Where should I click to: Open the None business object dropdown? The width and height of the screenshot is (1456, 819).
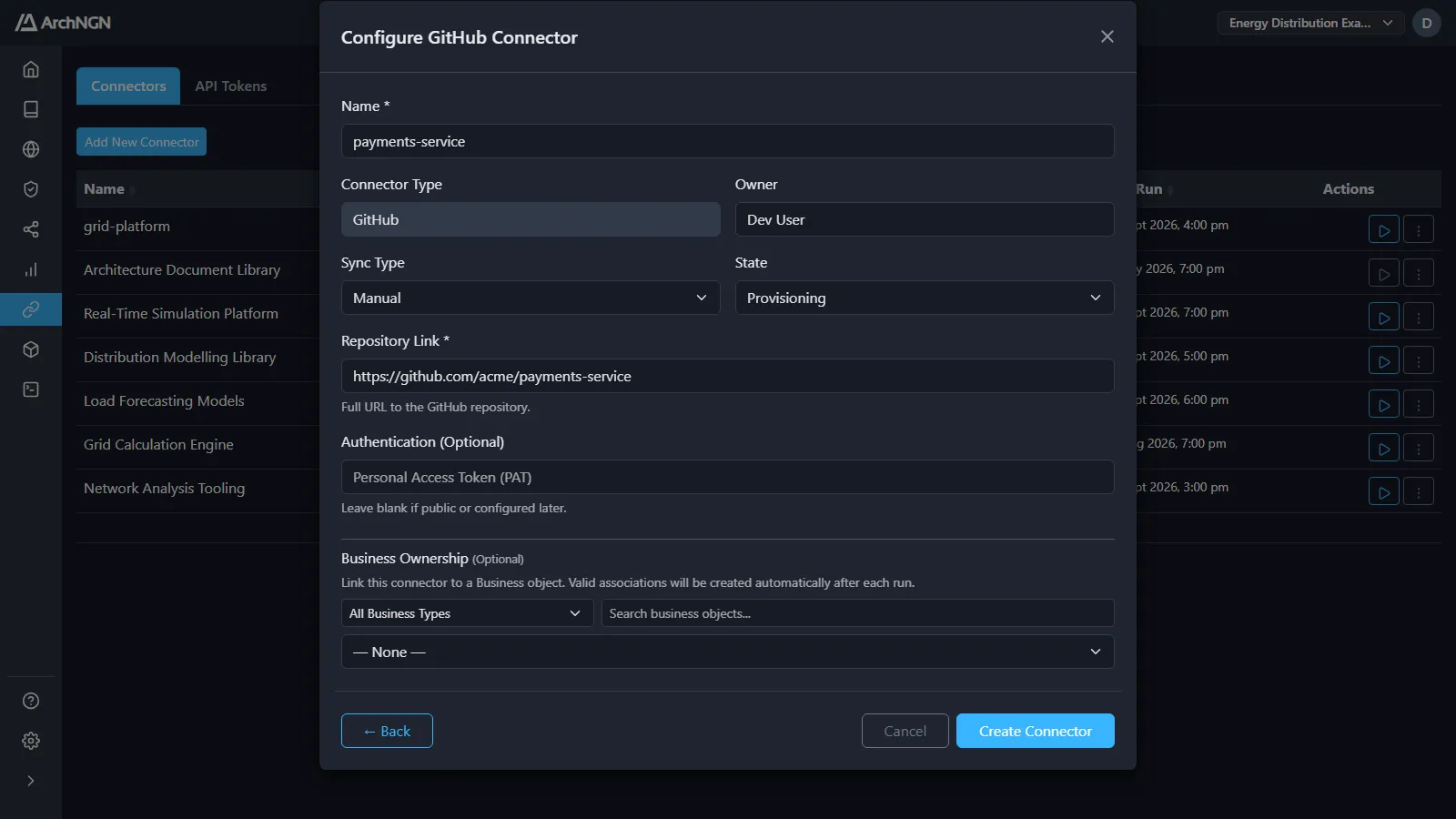[728, 652]
